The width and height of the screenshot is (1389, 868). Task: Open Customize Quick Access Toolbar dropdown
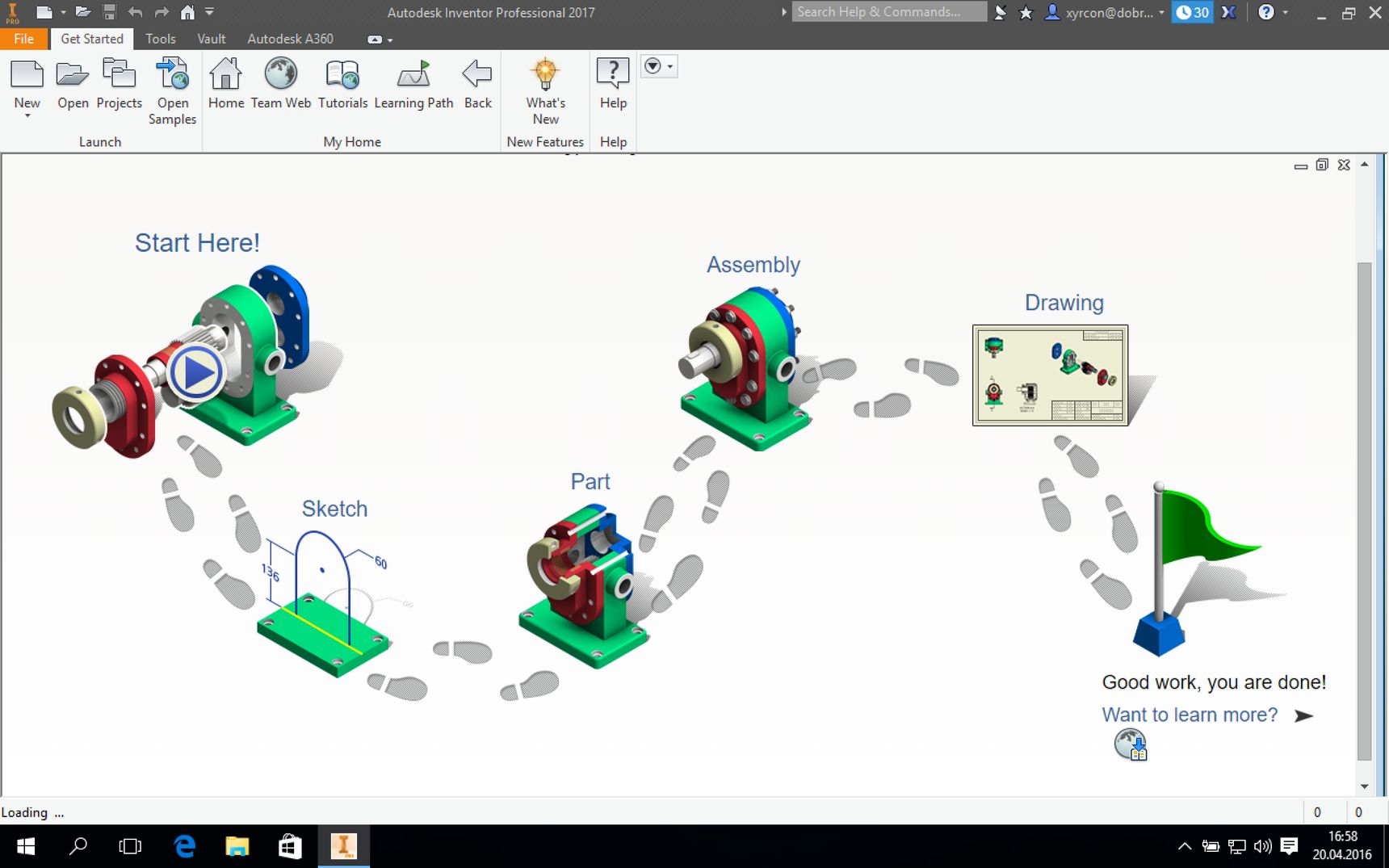209,12
